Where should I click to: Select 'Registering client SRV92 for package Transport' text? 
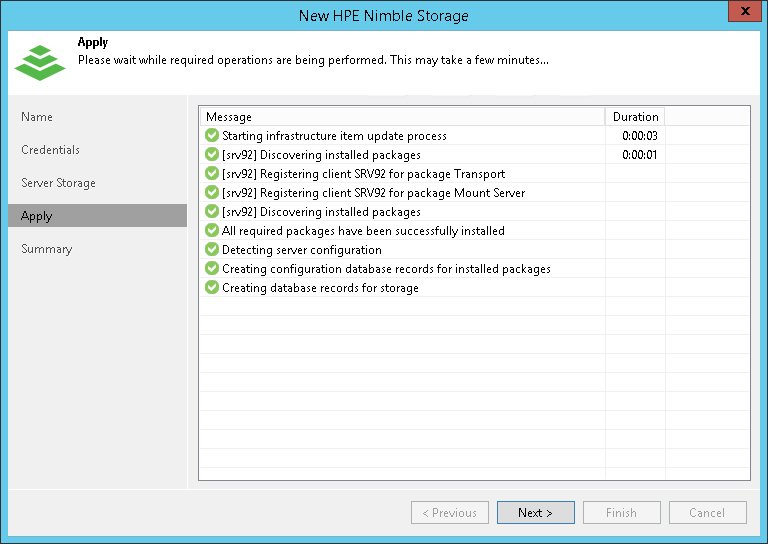(x=363, y=174)
